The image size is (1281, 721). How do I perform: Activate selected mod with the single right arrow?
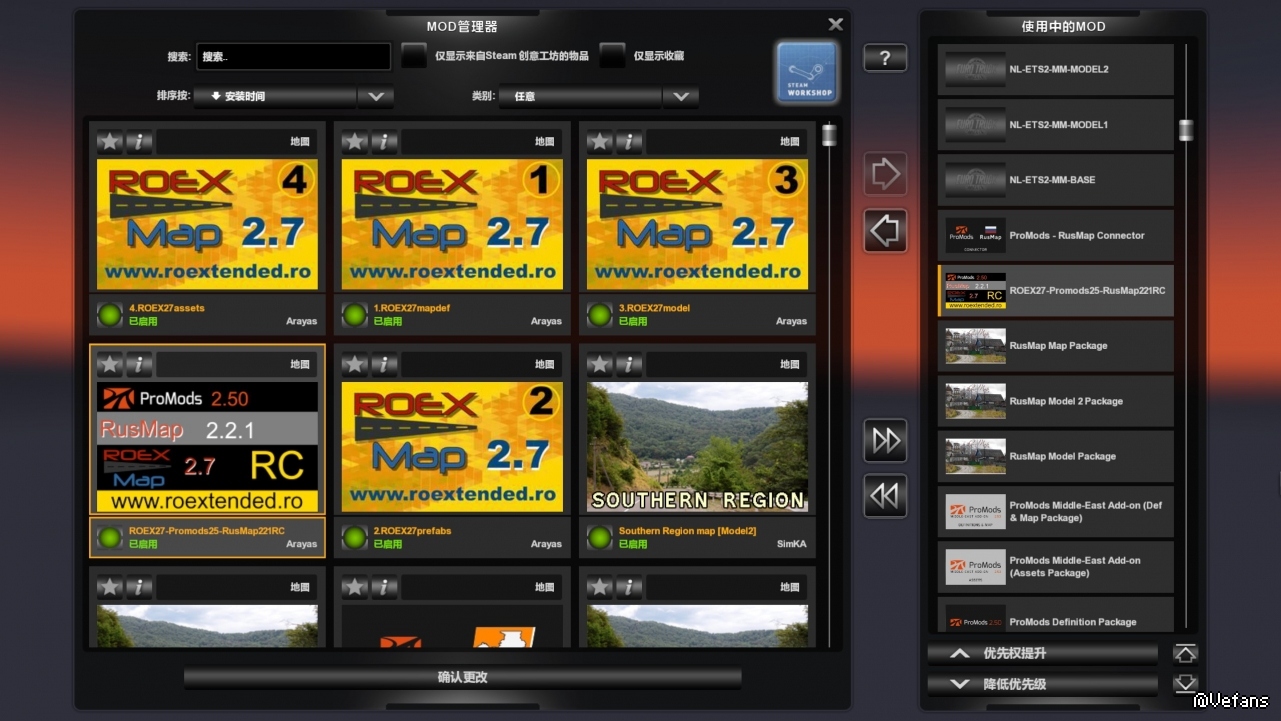(x=885, y=174)
